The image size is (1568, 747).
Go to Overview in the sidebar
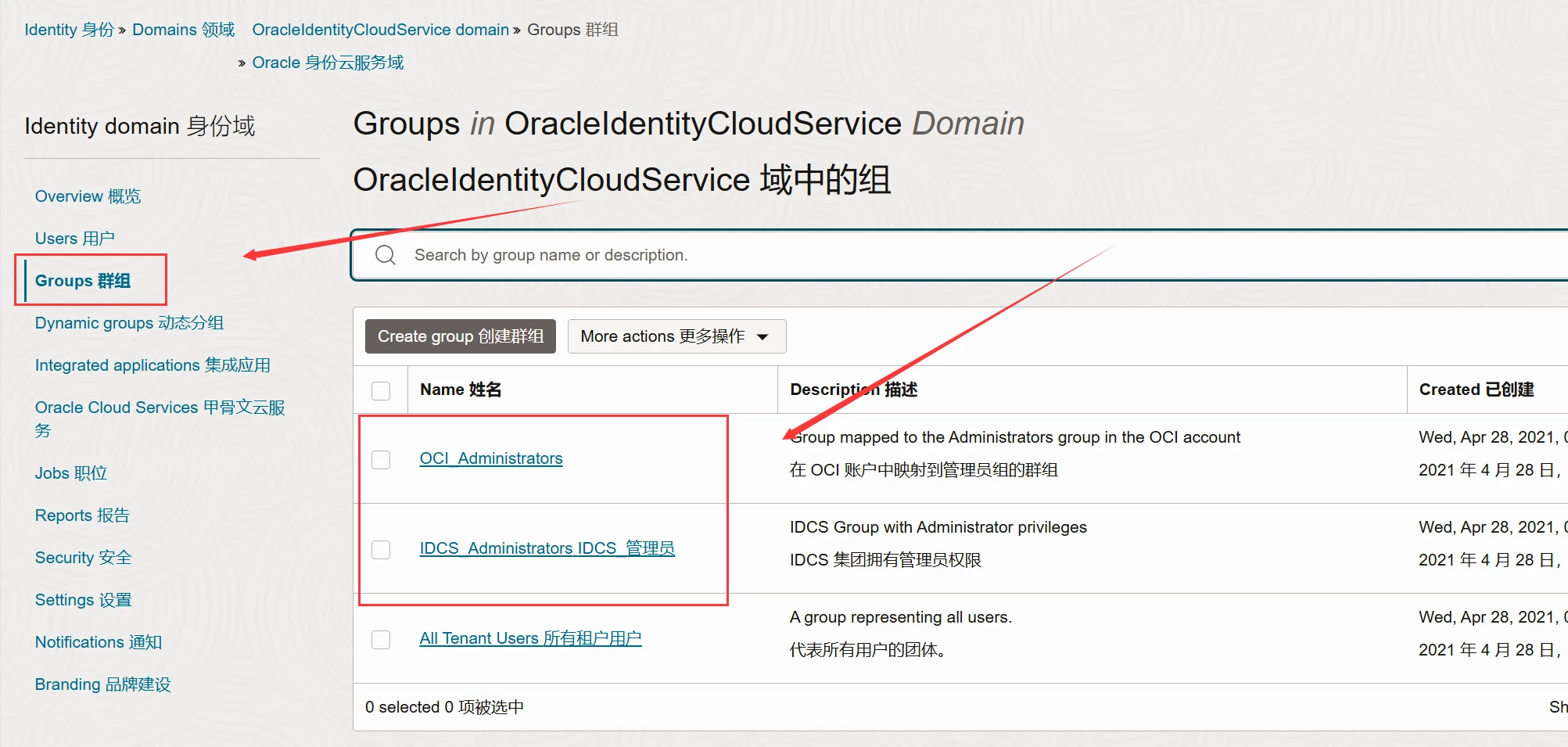[x=88, y=196]
